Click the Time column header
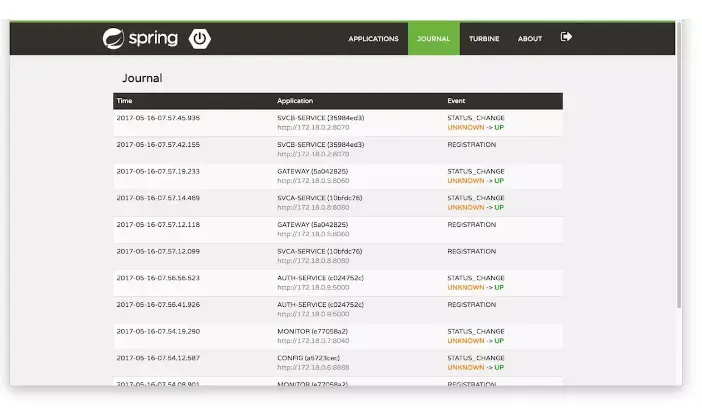This screenshot has height=410, width=702. 124,101
